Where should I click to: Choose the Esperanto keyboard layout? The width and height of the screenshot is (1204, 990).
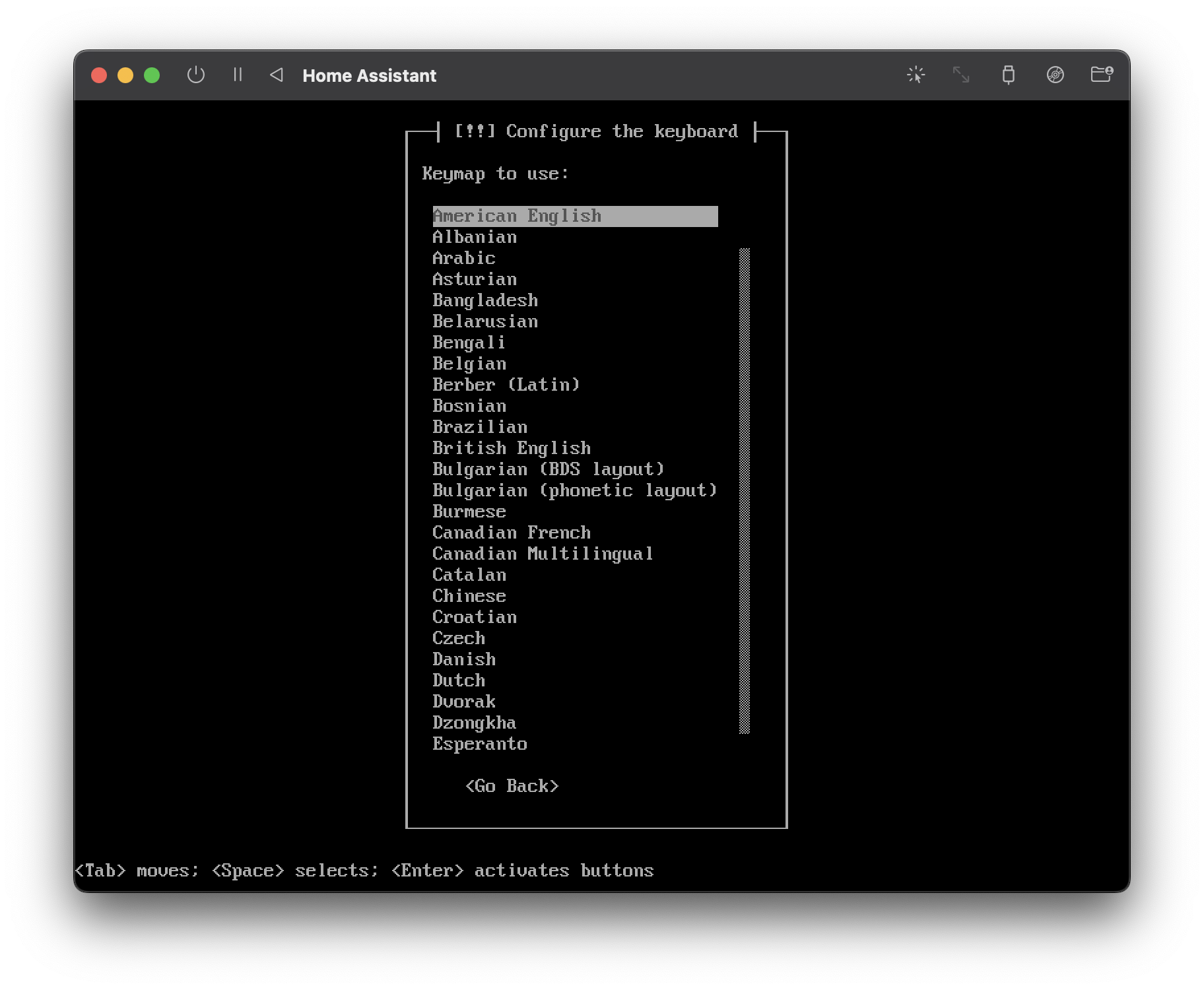click(x=479, y=743)
